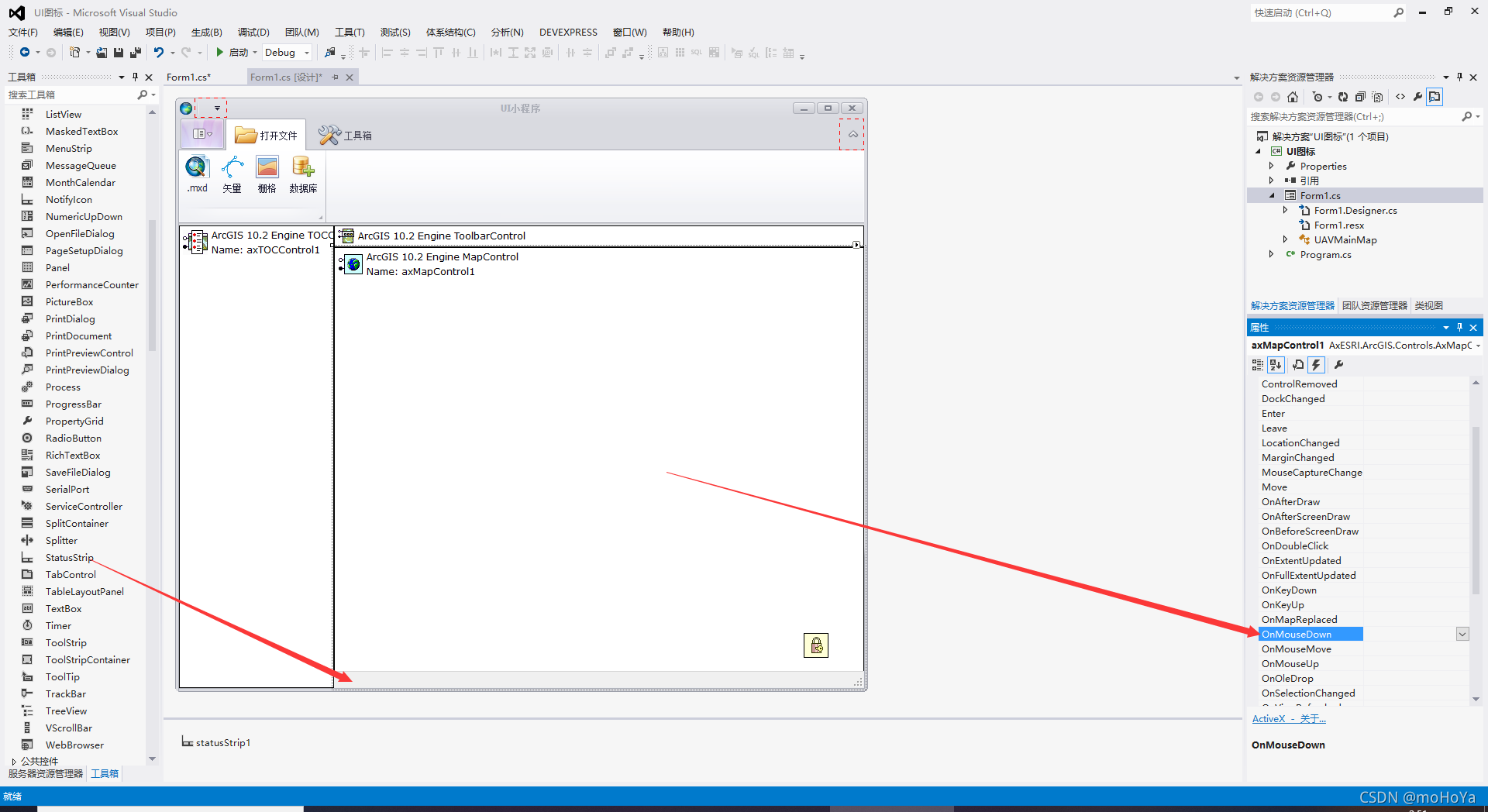Open the axMapControl1 object selector dropdown
The height and width of the screenshot is (812, 1488).
click(1478, 346)
